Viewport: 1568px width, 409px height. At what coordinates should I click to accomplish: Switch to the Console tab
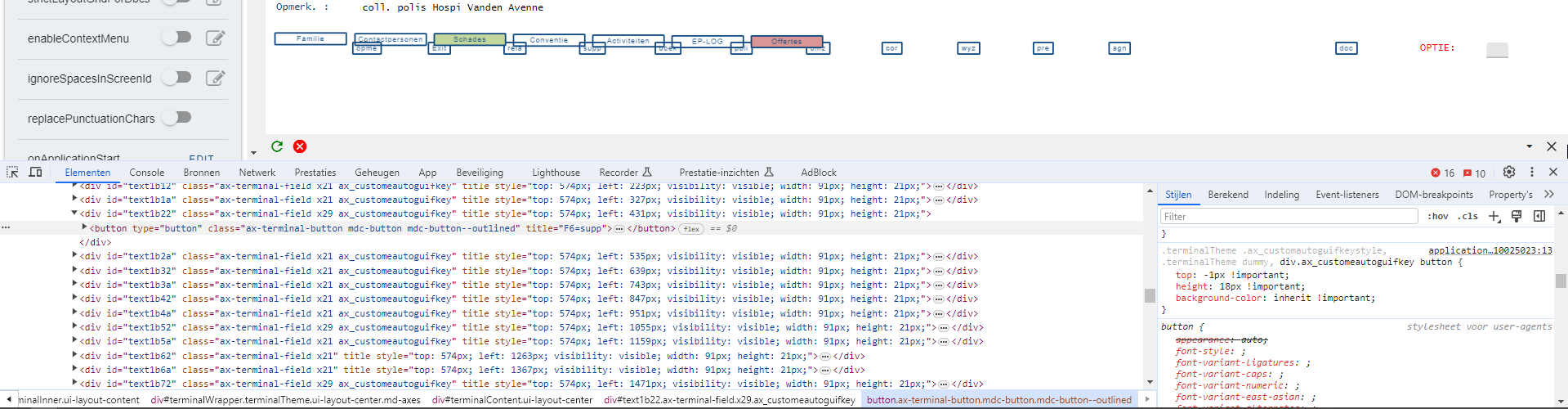(x=147, y=173)
